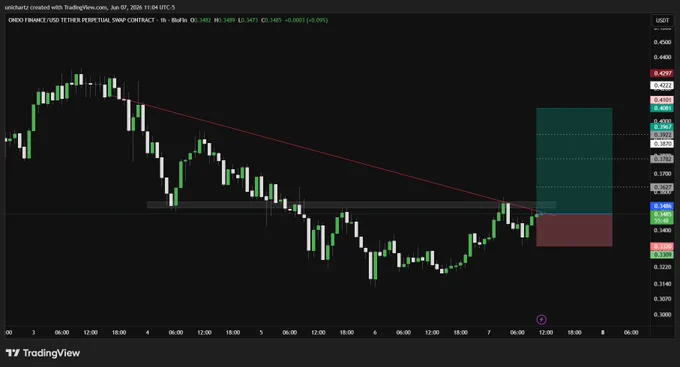680x367 pixels.
Task: Click the green 0.4081 target price label
Action: (662, 108)
